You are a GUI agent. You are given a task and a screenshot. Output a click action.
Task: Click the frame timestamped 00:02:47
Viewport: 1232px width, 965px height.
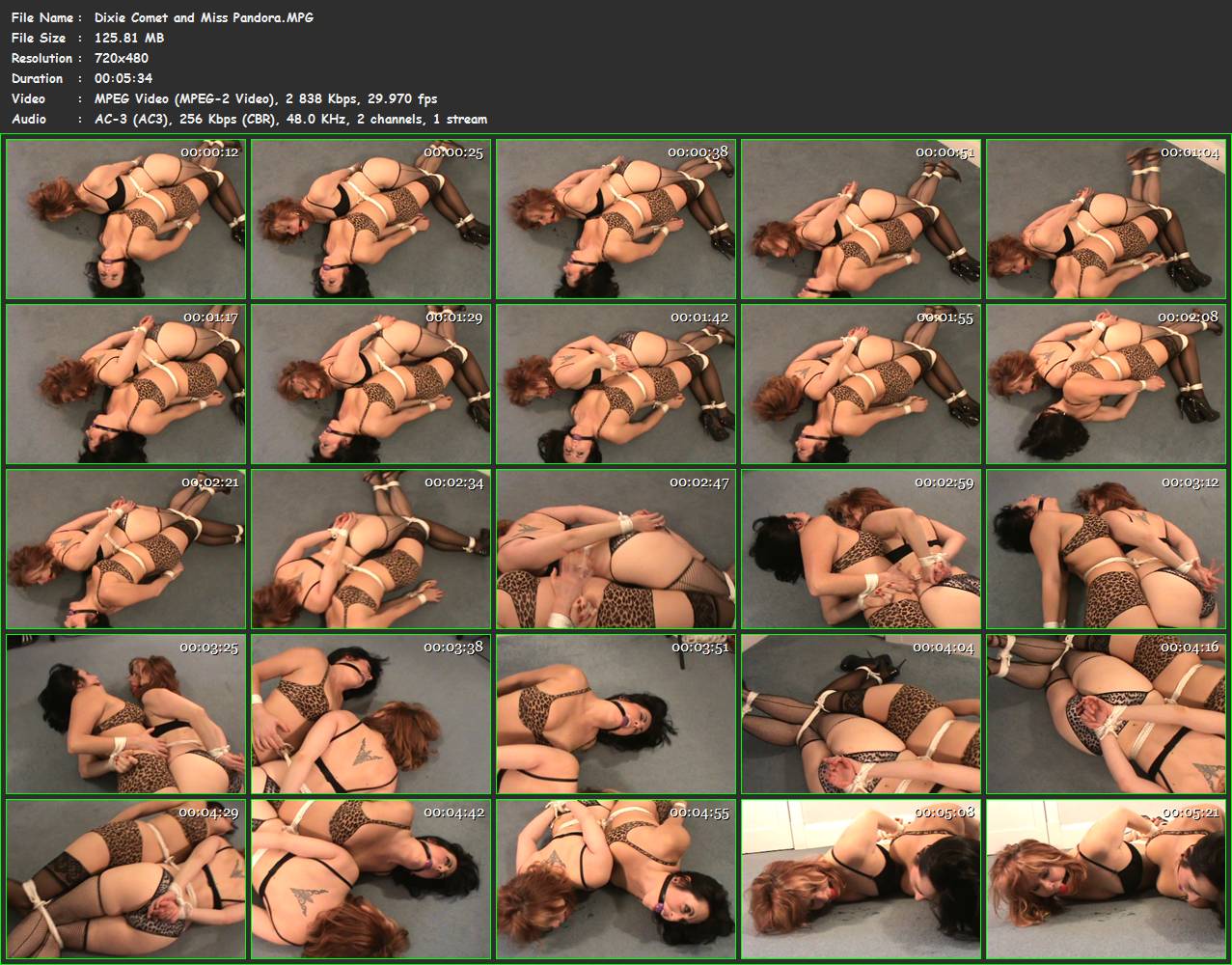coord(616,549)
